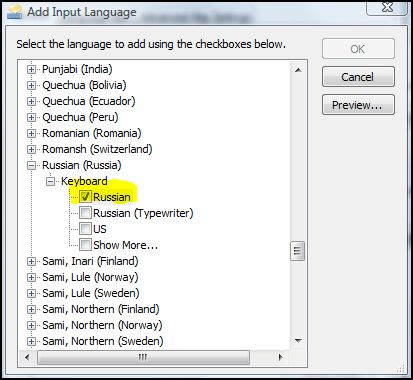Select the Show More... label text
The width and height of the screenshot is (413, 380).
tap(126, 245)
